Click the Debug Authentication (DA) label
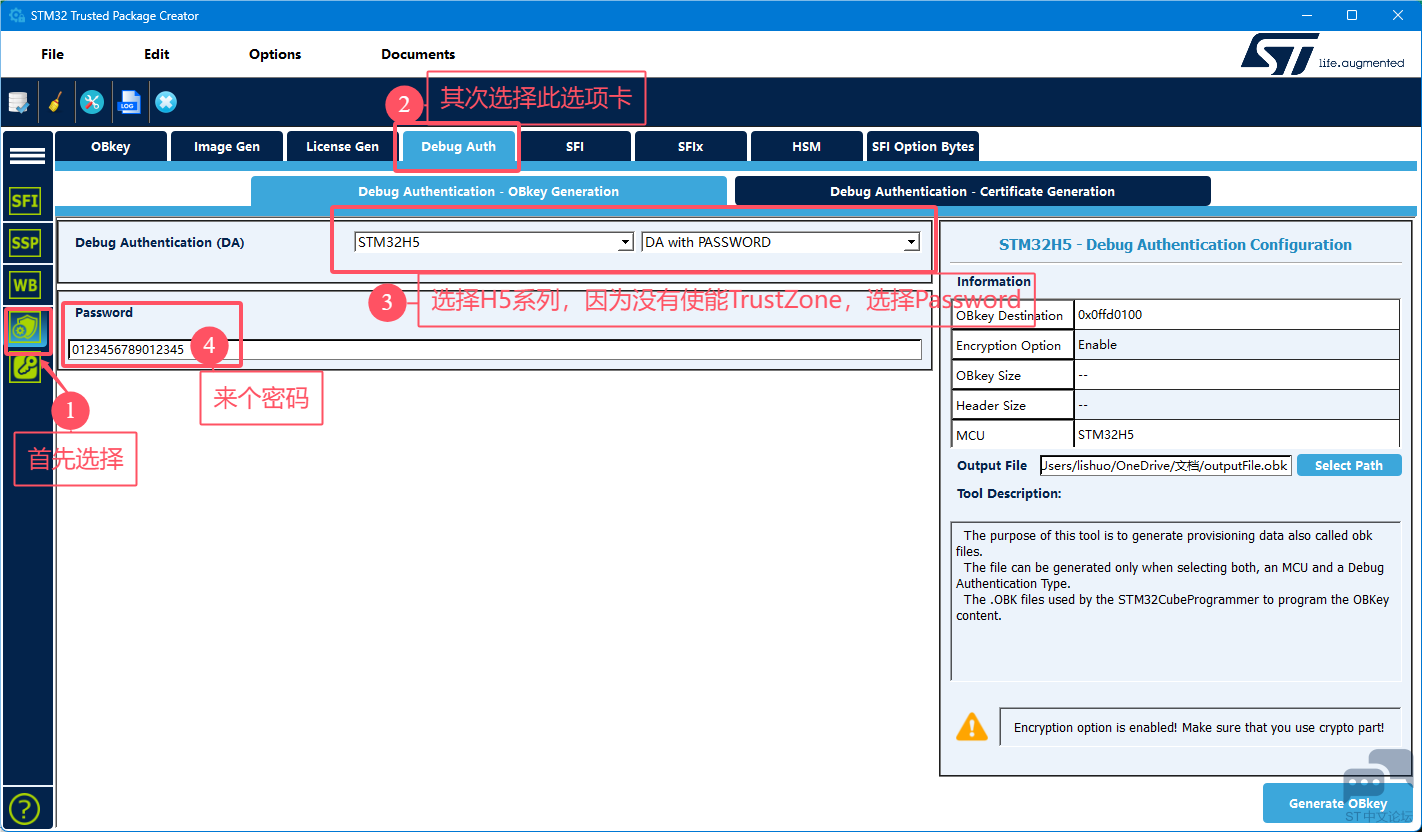The height and width of the screenshot is (832, 1422). [x=160, y=242]
